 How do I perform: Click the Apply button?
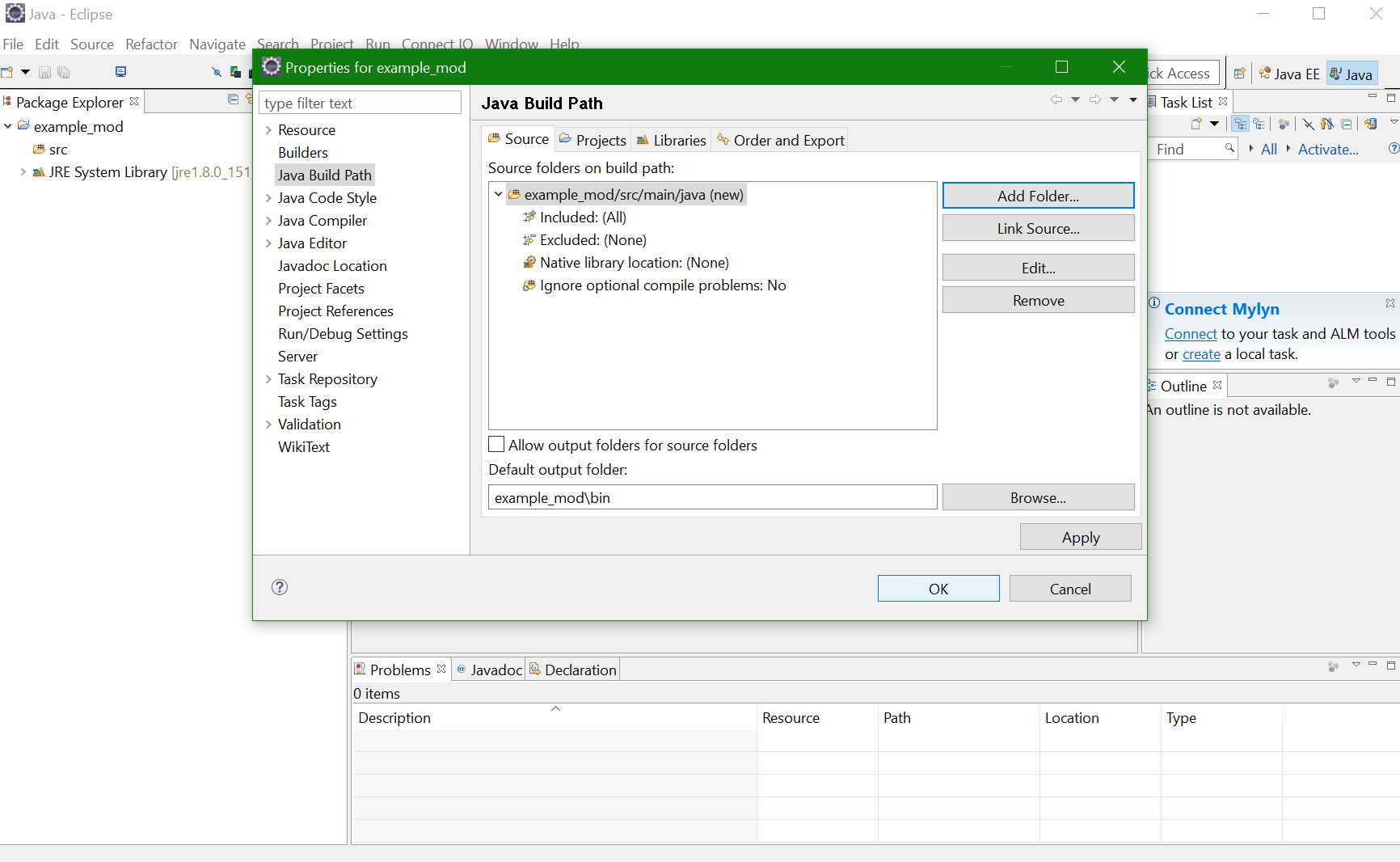(x=1081, y=537)
